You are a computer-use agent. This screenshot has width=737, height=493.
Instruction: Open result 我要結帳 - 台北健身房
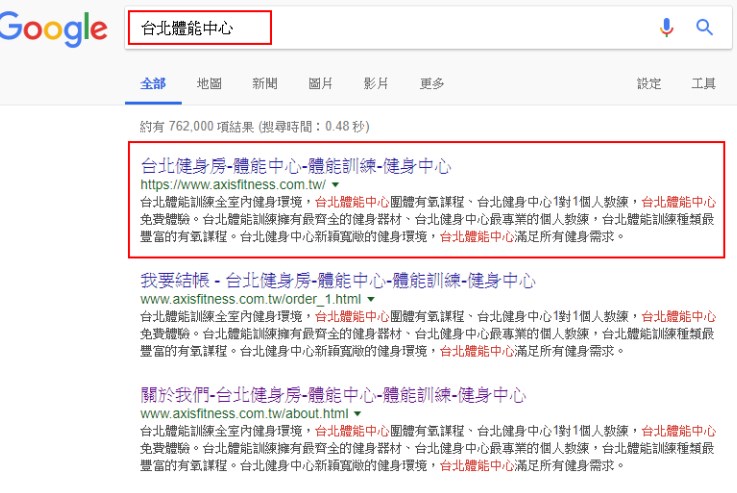tap(337, 281)
